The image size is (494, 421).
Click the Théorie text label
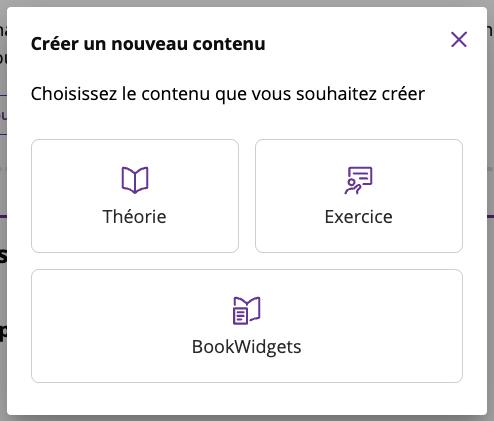134,217
